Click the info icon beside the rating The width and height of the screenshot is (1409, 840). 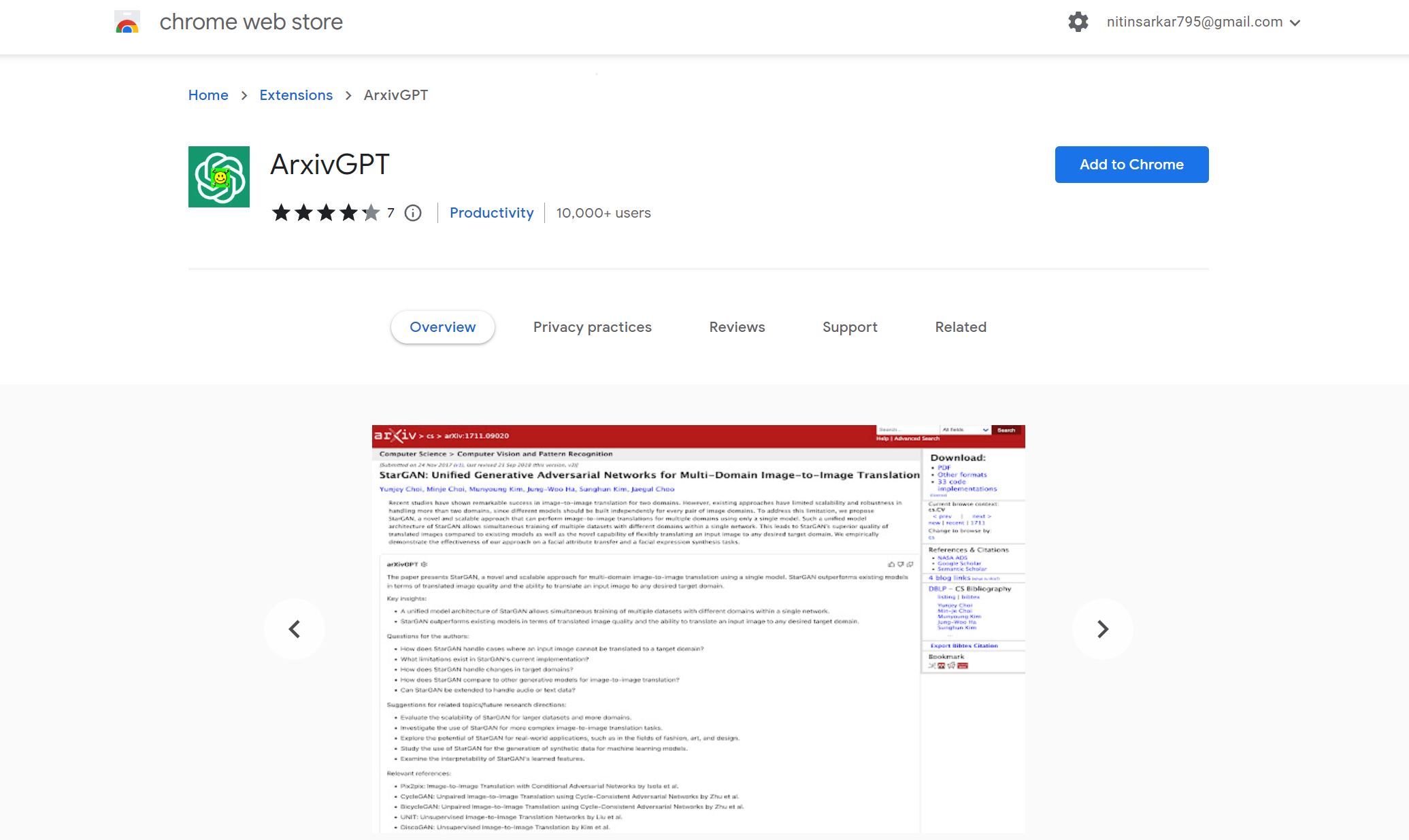click(x=412, y=213)
